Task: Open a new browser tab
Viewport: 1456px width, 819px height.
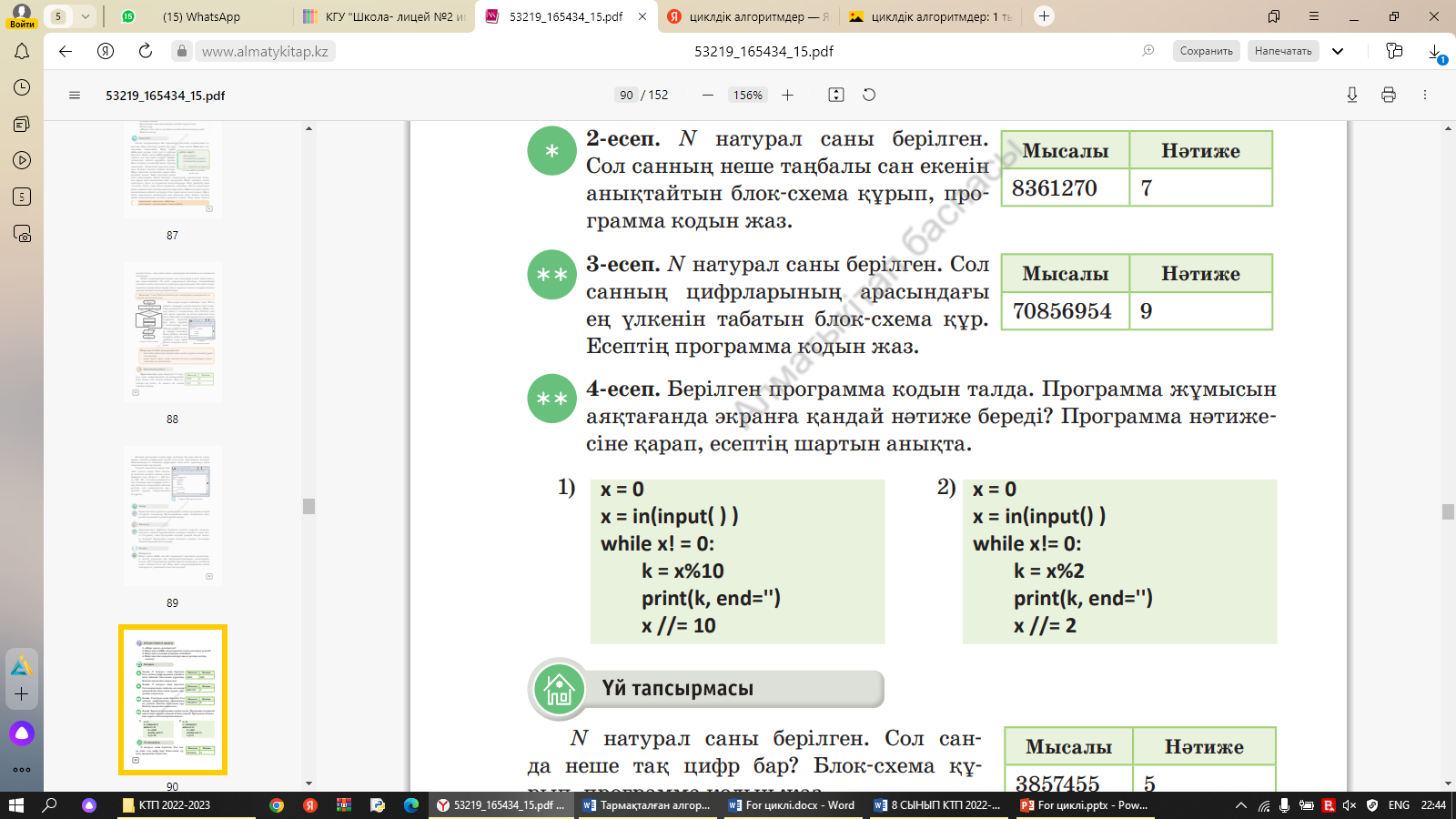Action: pyautogui.click(x=1044, y=16)
